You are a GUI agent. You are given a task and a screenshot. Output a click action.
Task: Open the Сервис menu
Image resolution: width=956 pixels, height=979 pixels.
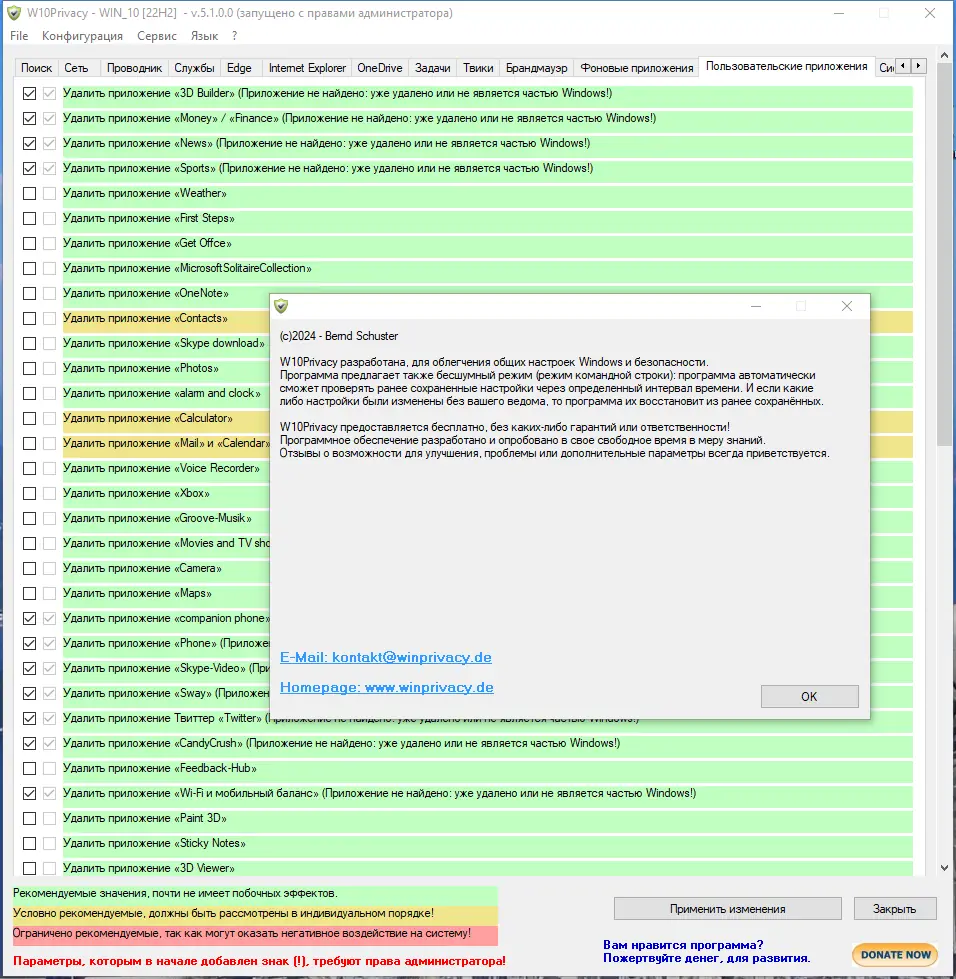point(157,36)
